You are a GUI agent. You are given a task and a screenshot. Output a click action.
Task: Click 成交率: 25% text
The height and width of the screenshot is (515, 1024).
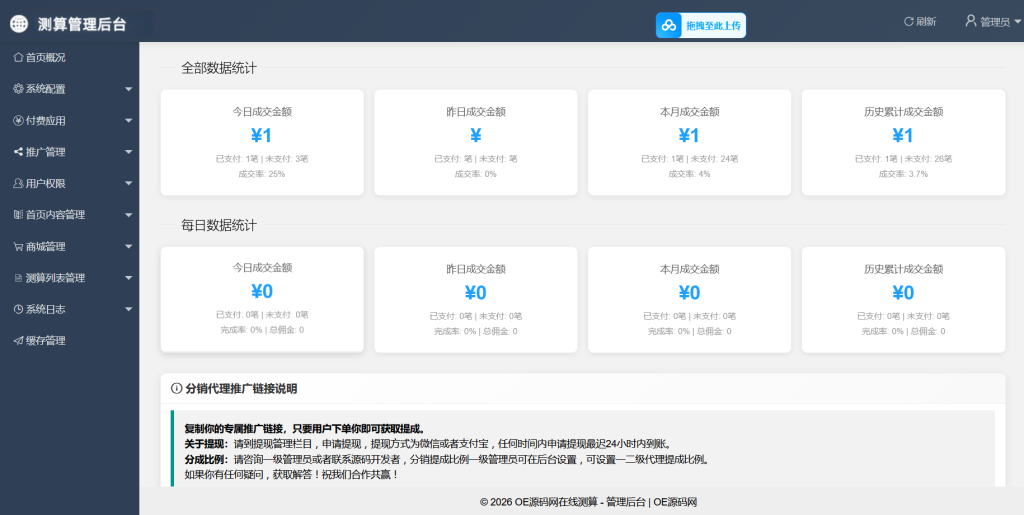(x=262, y=174)
